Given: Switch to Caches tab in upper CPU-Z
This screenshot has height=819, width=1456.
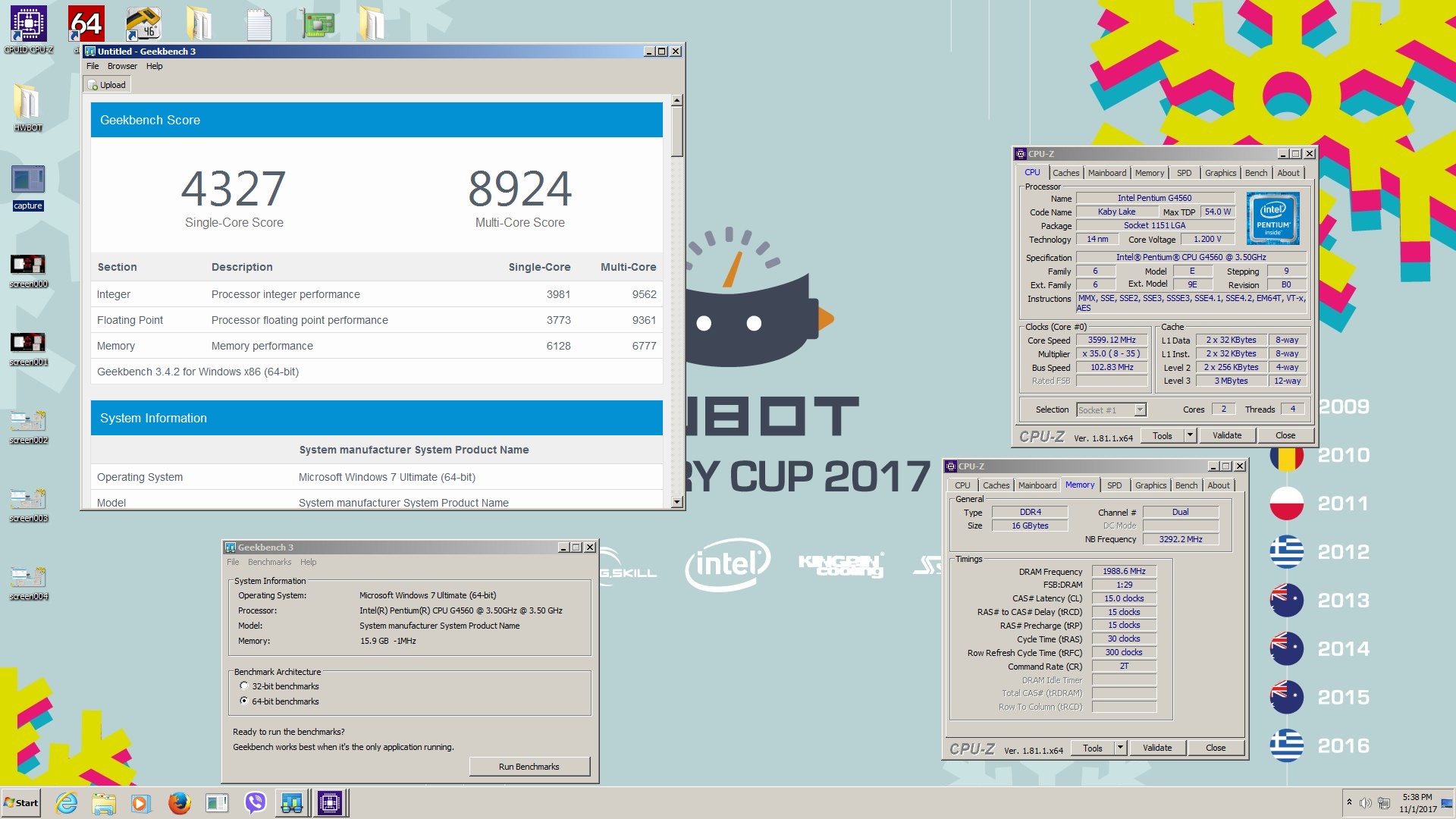Looking at the screenshot, I should click(x=1065, y=173).
